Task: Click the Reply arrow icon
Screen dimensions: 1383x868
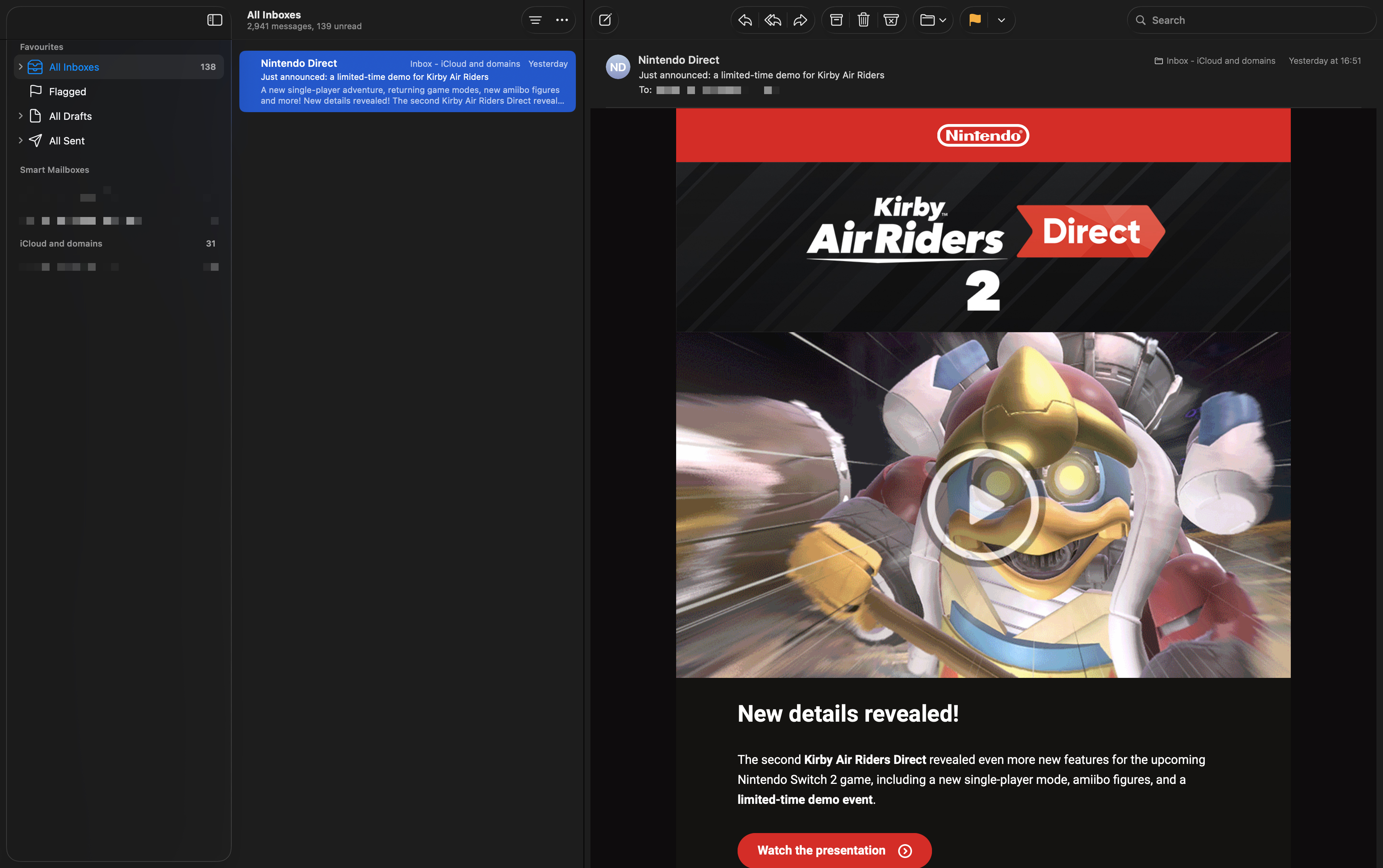Action: pos(745,20)
